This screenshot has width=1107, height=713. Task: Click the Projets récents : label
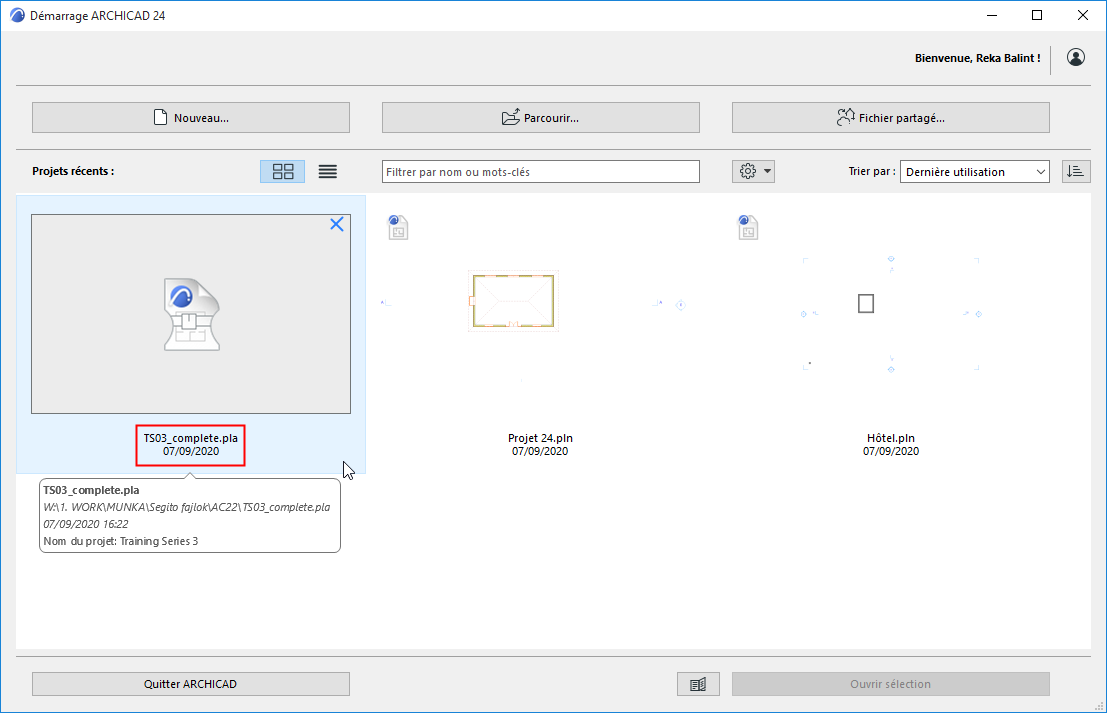(73, 171)
